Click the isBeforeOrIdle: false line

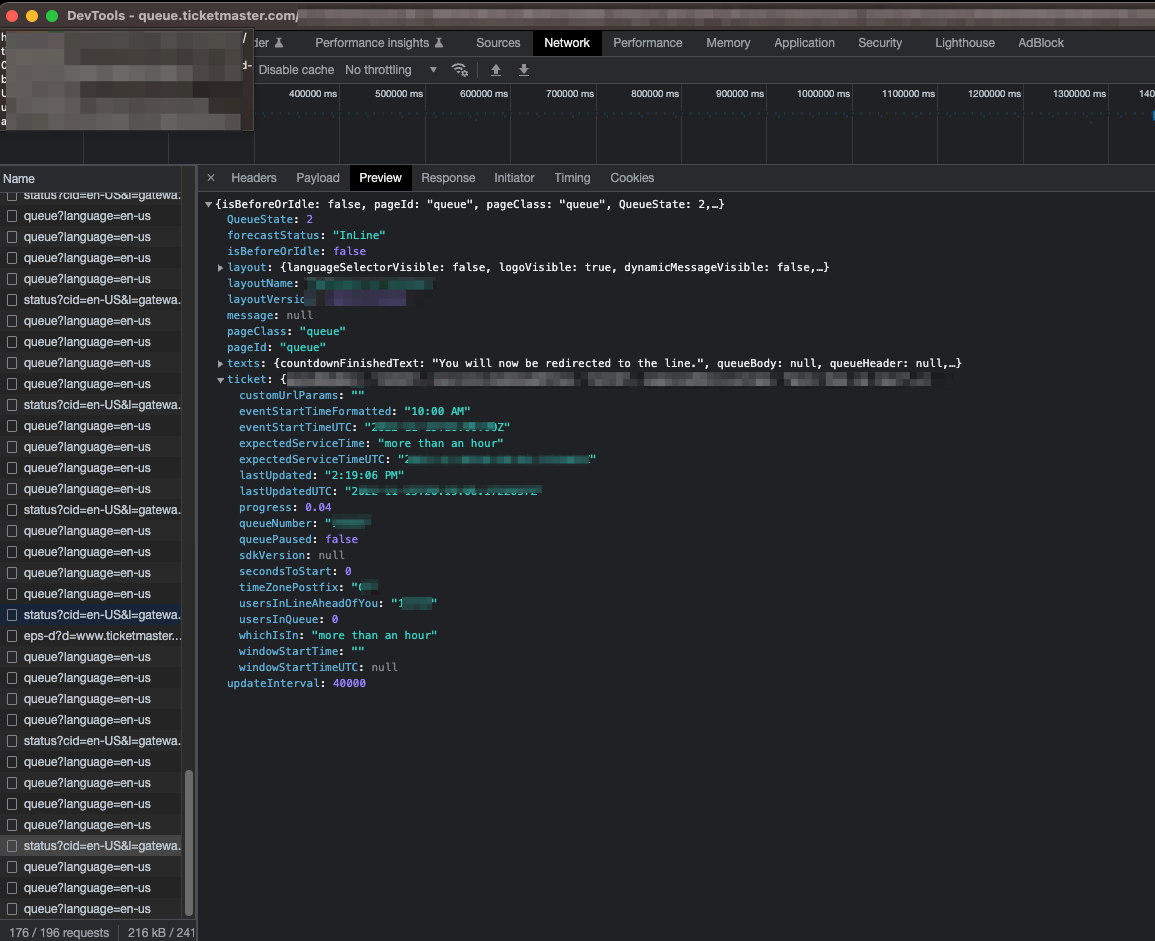point(296,251)
